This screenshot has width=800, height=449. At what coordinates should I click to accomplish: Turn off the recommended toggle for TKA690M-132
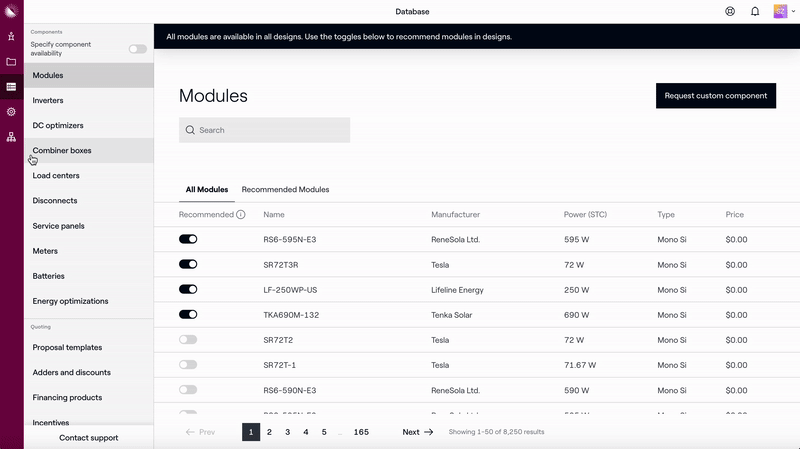click(x=188, y=314)
